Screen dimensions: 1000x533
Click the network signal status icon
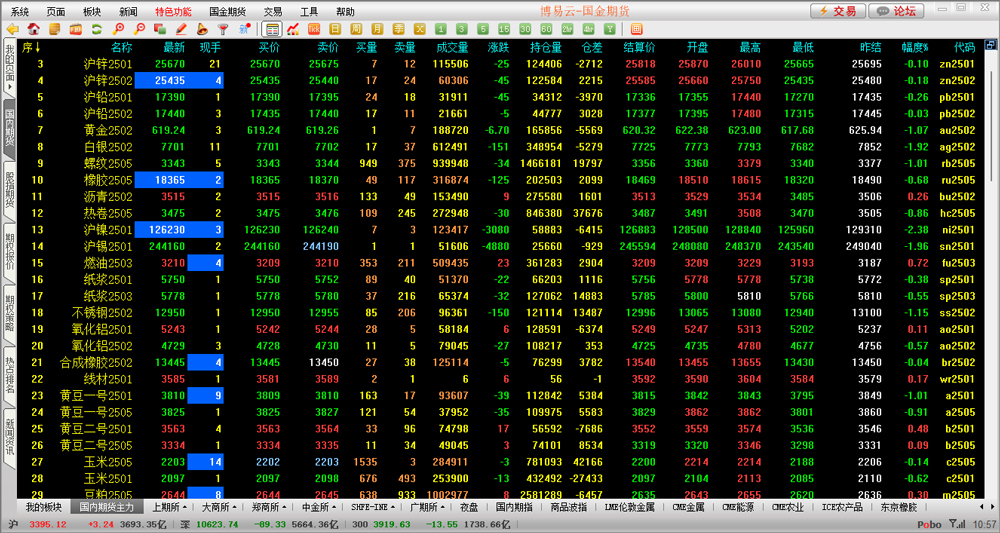957,524
